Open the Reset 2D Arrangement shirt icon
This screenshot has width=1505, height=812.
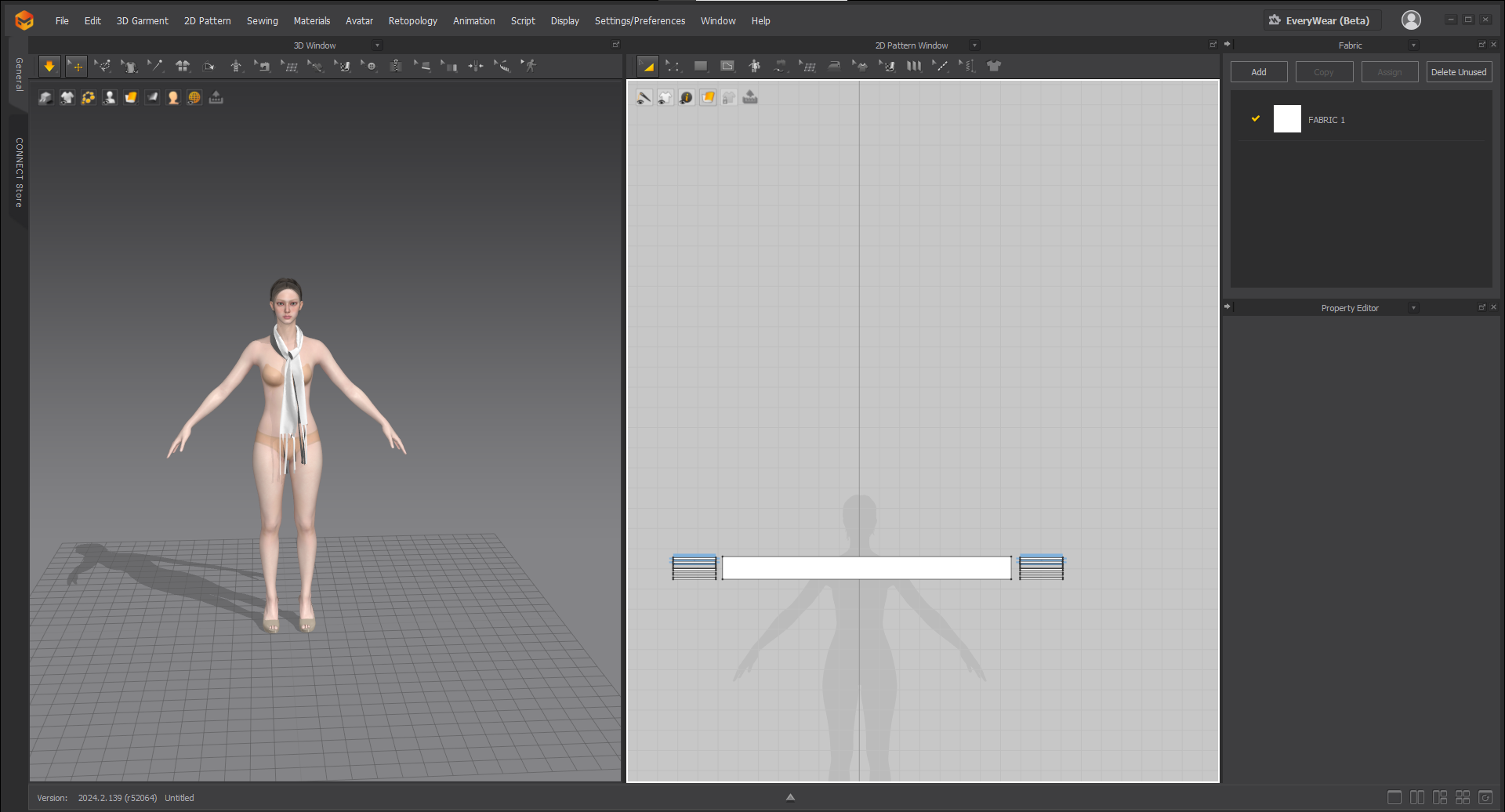pyautogui.click(x=183, y=67)
